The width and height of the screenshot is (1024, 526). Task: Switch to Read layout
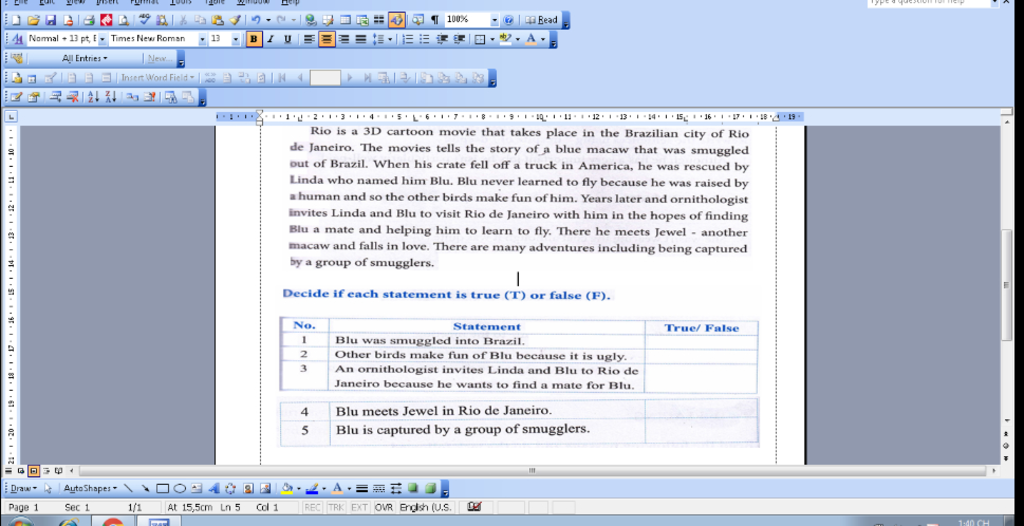[x=541, y=20]
